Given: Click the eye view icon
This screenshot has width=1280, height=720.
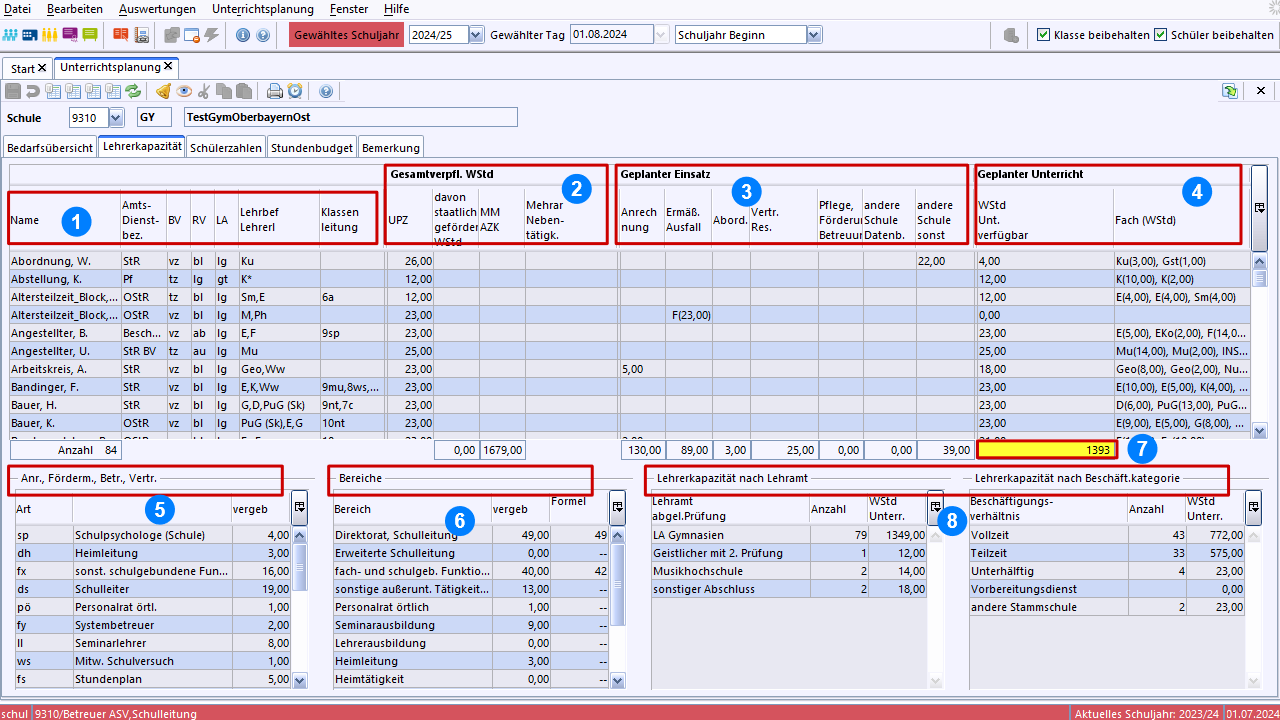Looking at the screenshot, I should click(x=184, y=91).
